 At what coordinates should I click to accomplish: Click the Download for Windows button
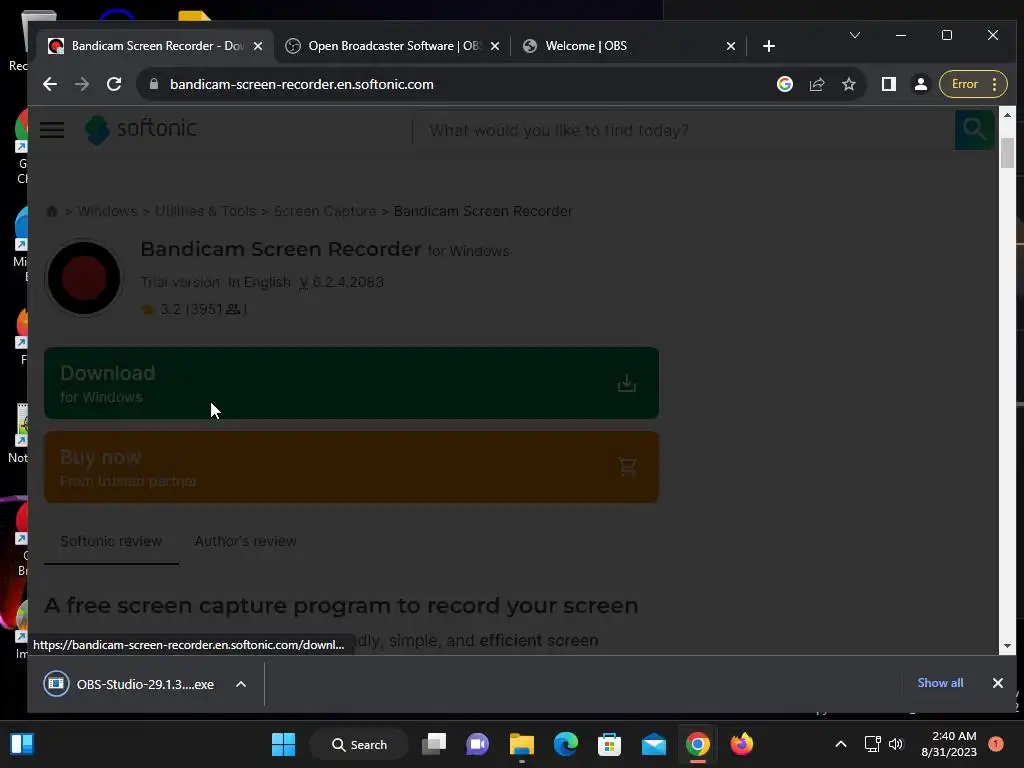[x=351, y=383]
